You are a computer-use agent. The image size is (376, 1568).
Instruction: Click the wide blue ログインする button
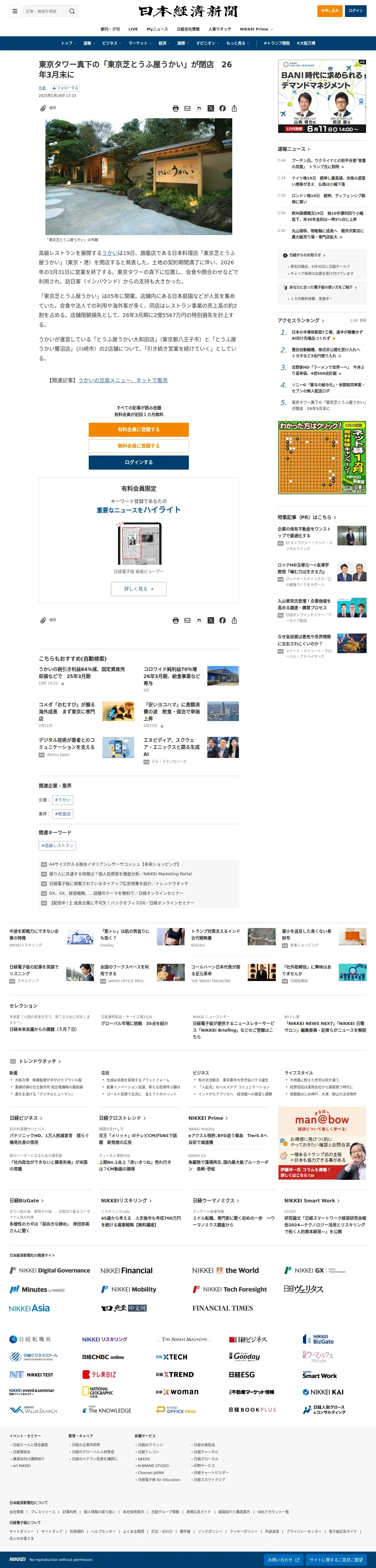click(139, 463)
